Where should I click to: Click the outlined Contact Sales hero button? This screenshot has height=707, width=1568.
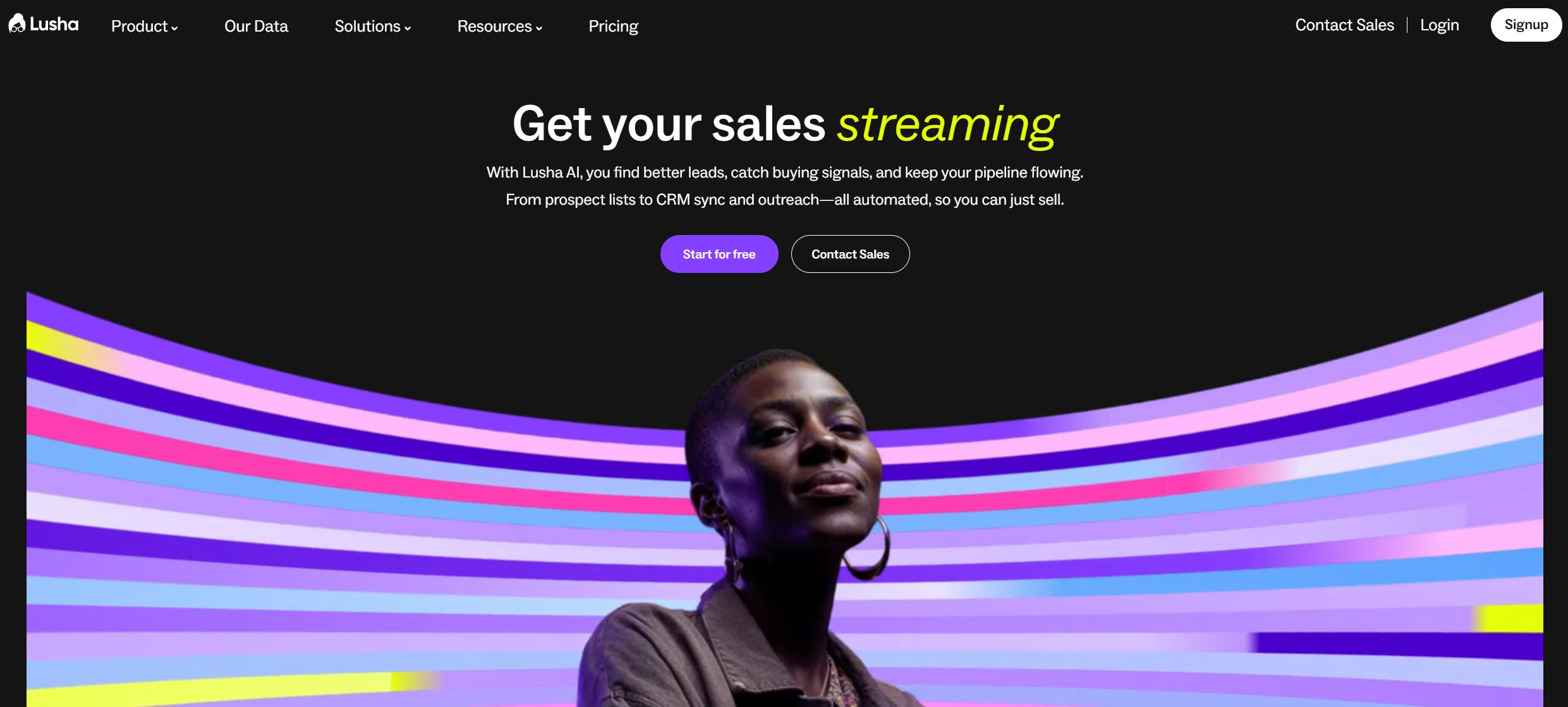[x=850, y=254]
